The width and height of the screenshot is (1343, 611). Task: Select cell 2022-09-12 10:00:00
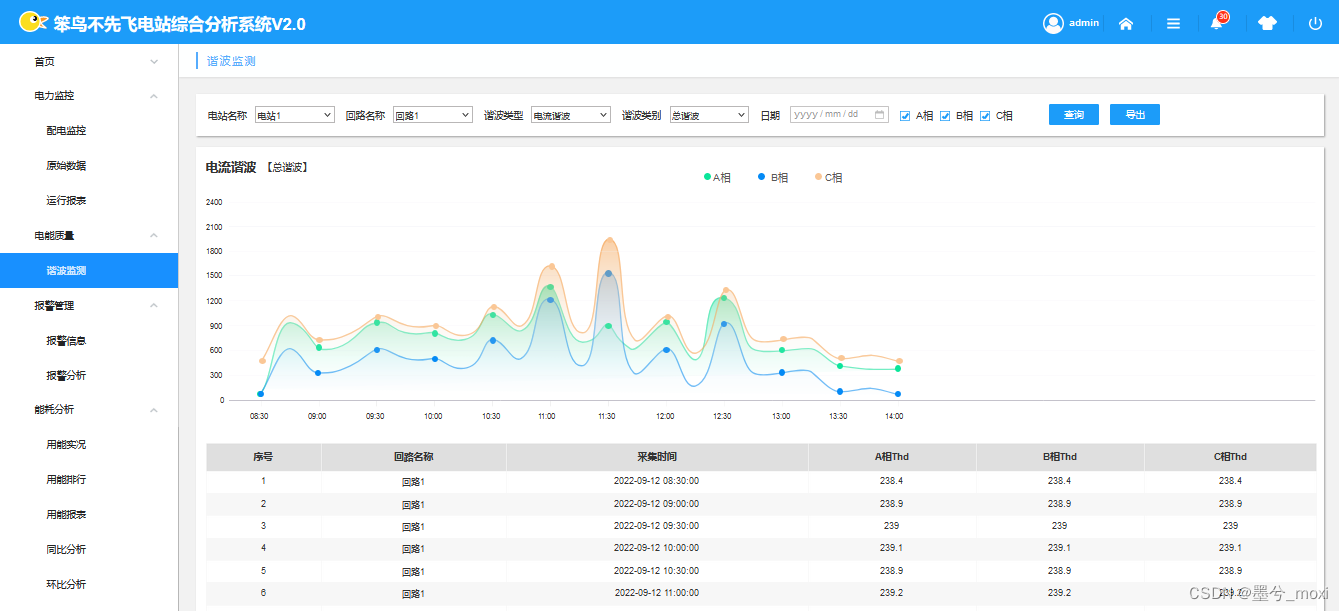click(656, 548)
